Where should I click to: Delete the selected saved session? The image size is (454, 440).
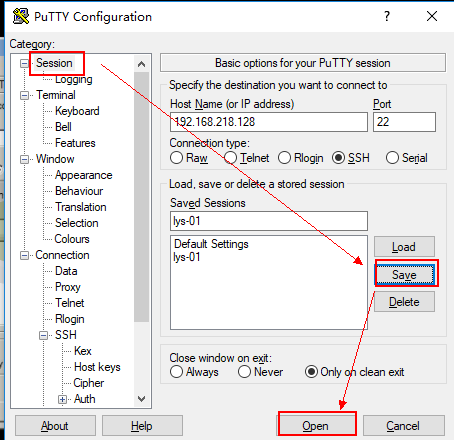[x=404, y=302]
